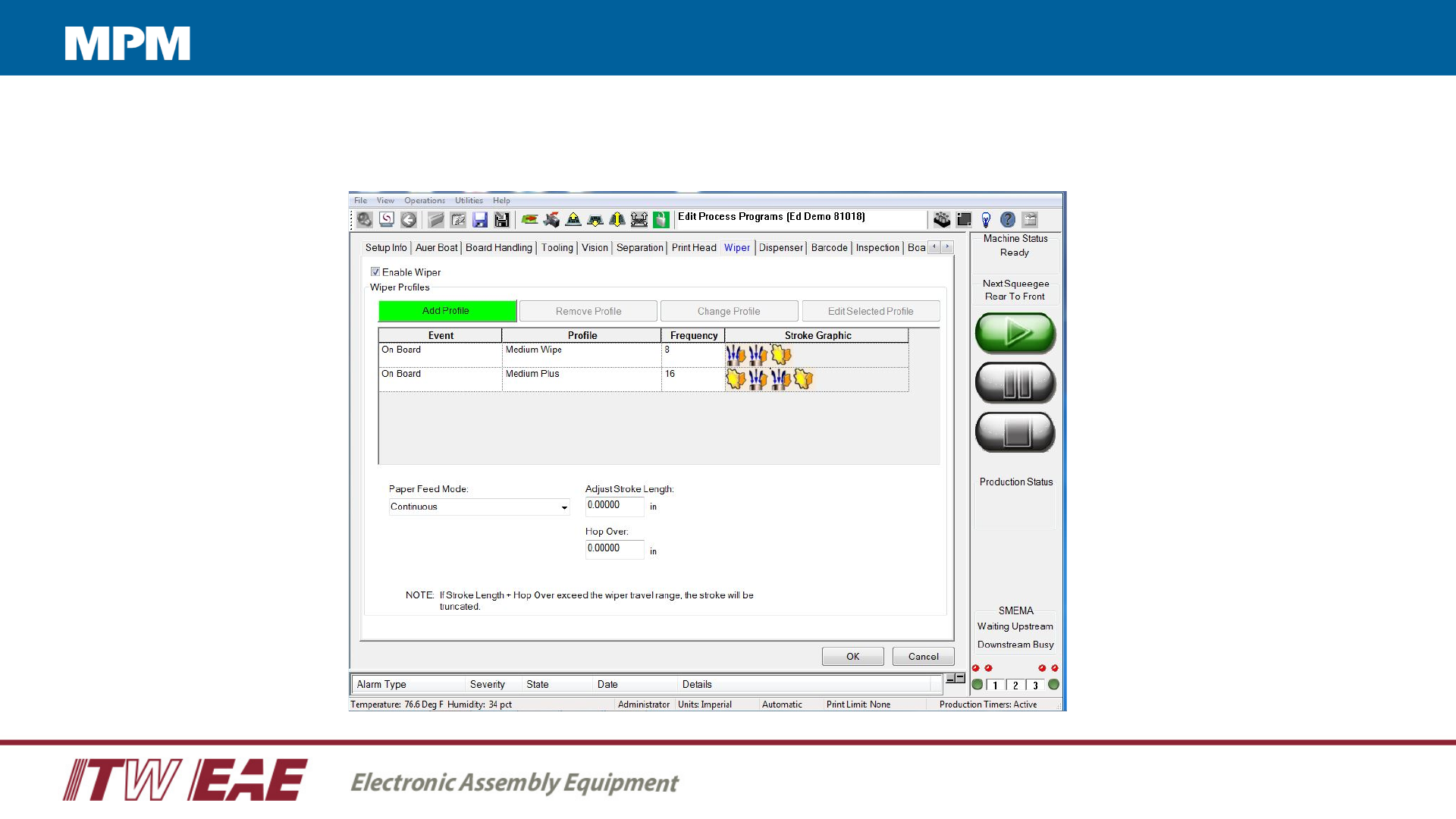Click the green padlock toolbar icon
Screen dimensions: 1456x819
[661, 220]
